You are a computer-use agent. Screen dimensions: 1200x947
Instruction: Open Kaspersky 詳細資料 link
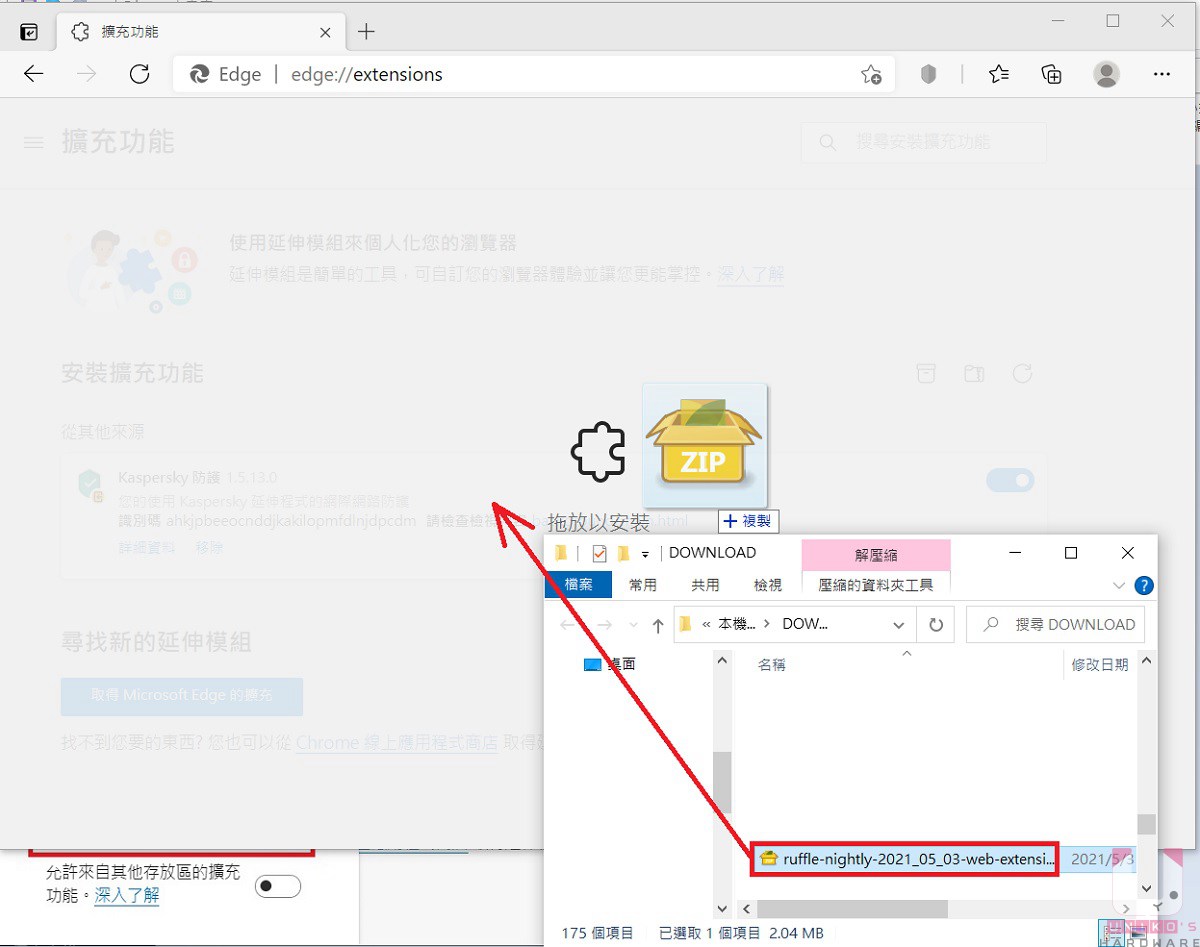click(x=147, y=548)
